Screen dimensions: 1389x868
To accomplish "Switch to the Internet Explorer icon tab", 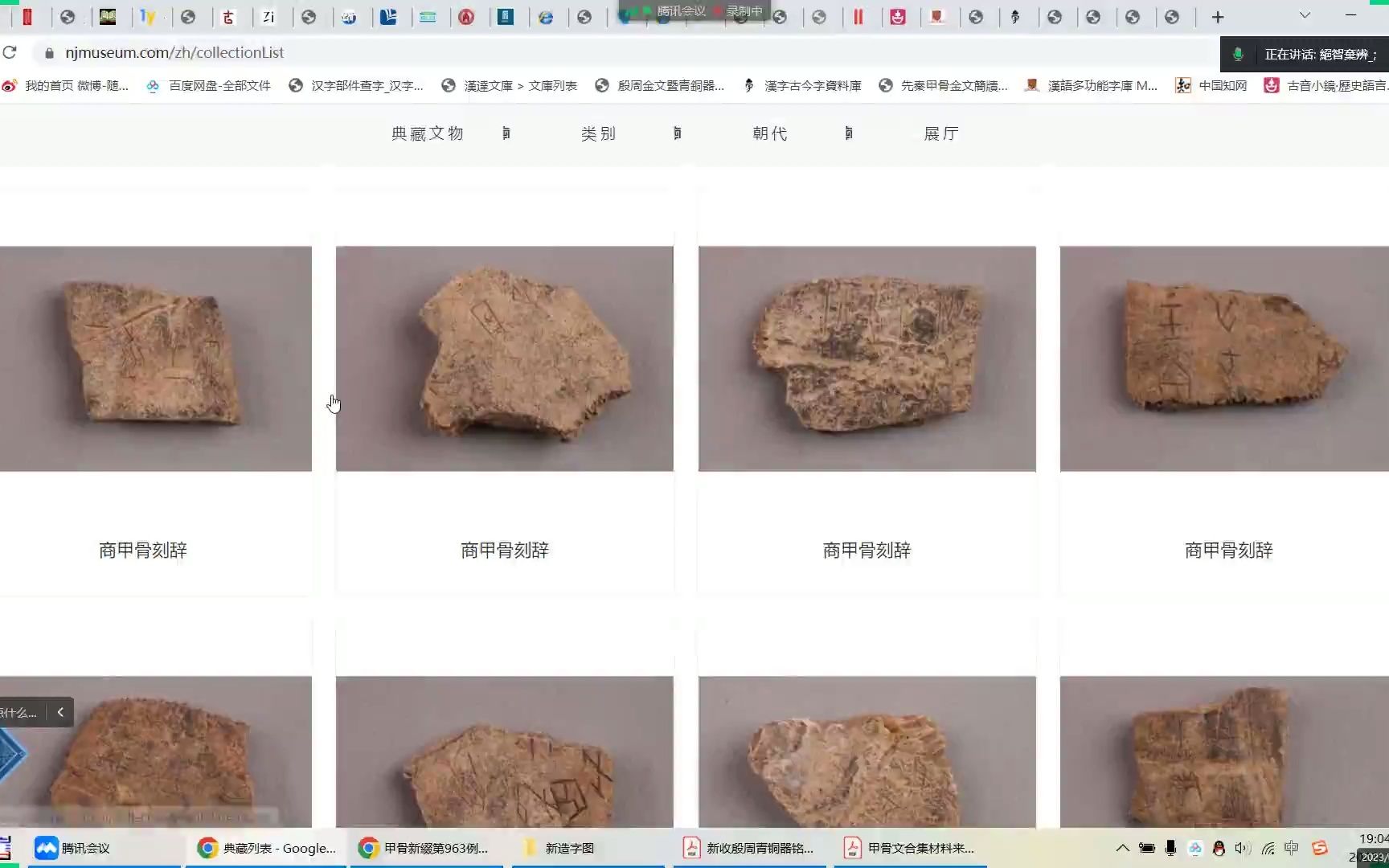I will 545,17.
